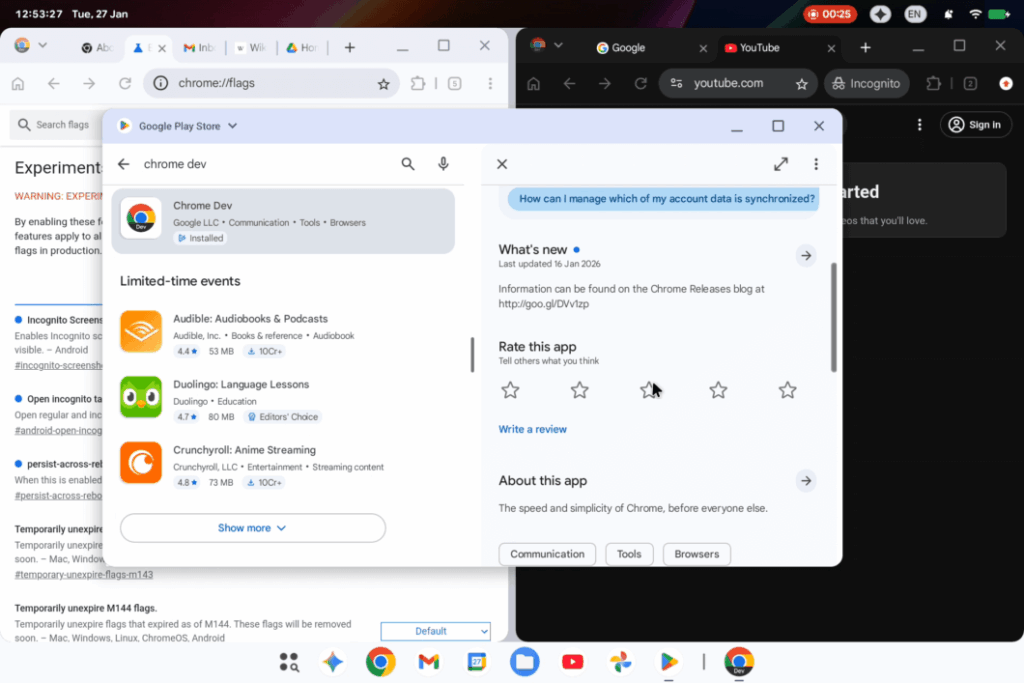1024x683 pixels.
Task: Open the Default dropdown for M144 flags
Action: tap(435, 631)
